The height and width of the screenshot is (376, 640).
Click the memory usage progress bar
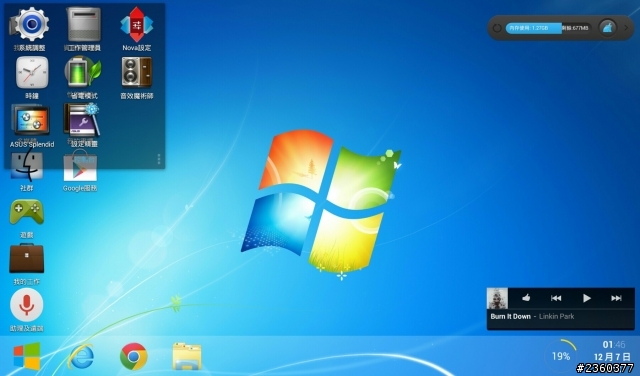coord(549,28)
